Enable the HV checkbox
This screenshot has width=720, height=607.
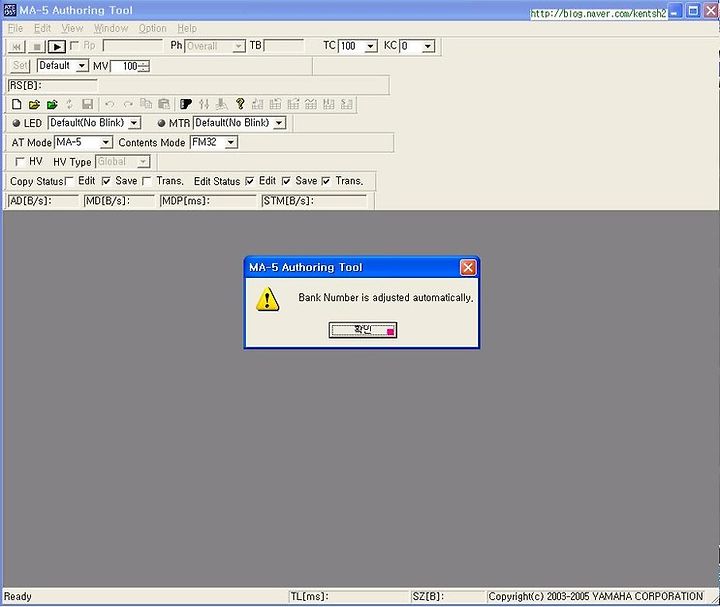[20, 162]
